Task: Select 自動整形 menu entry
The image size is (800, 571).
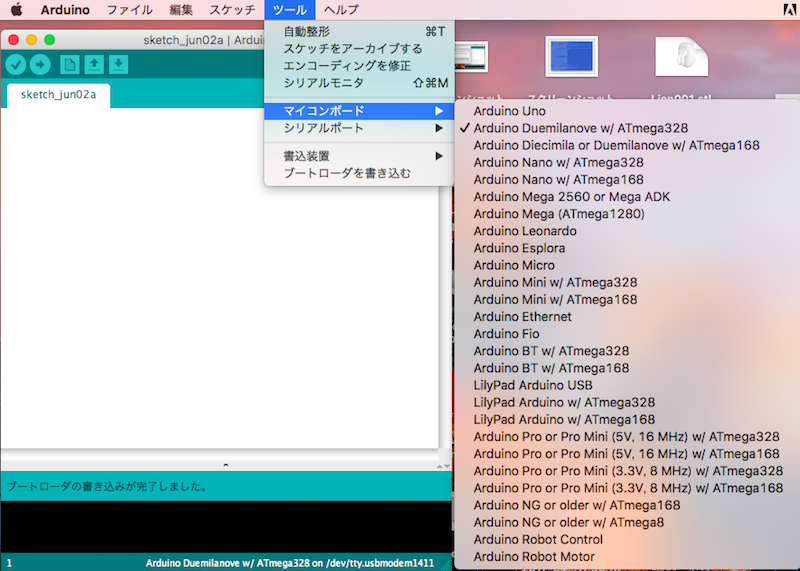Action: [x=359, y=32]
